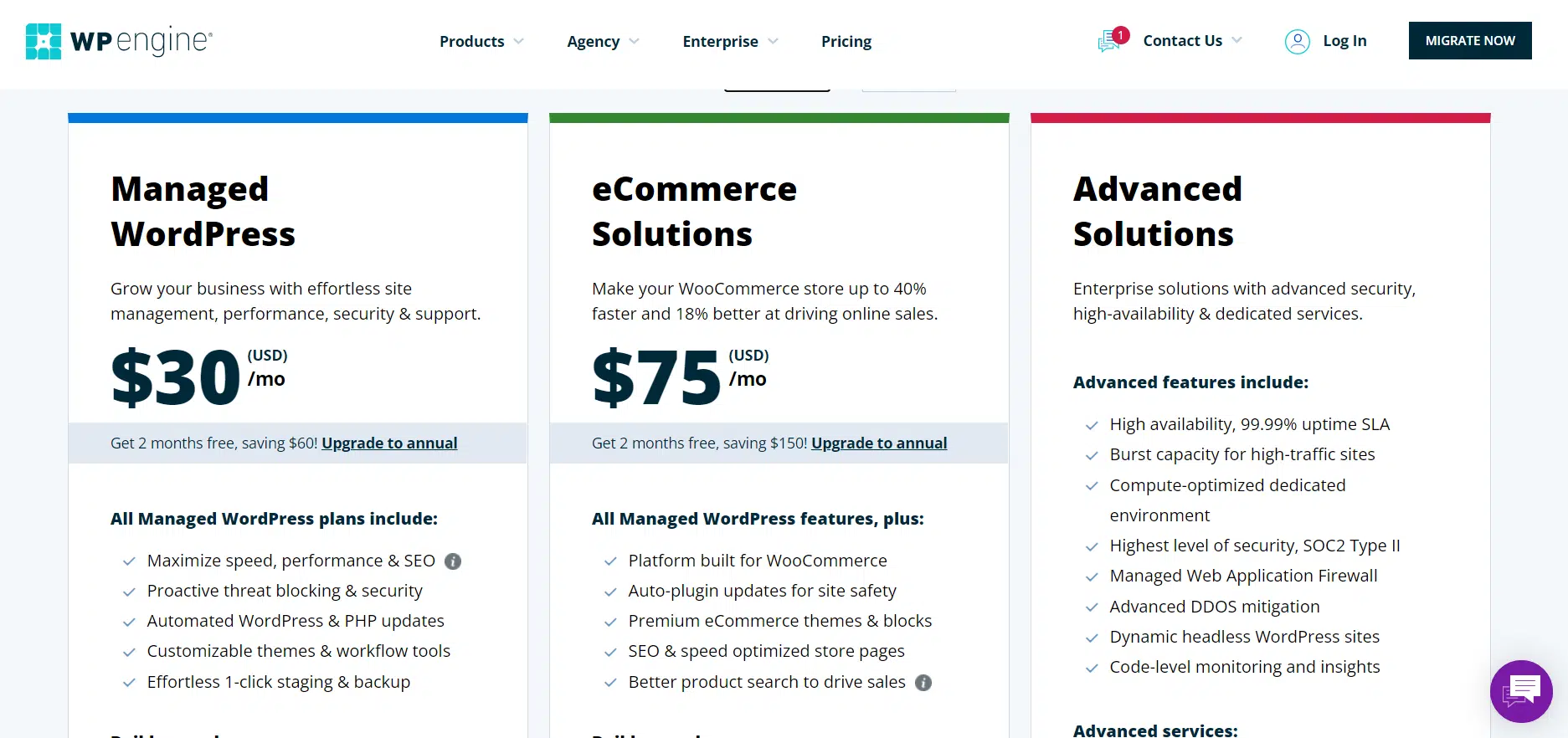Click the Managed WordPress plan heading
1568x738 pixels.
click(203, 211)
